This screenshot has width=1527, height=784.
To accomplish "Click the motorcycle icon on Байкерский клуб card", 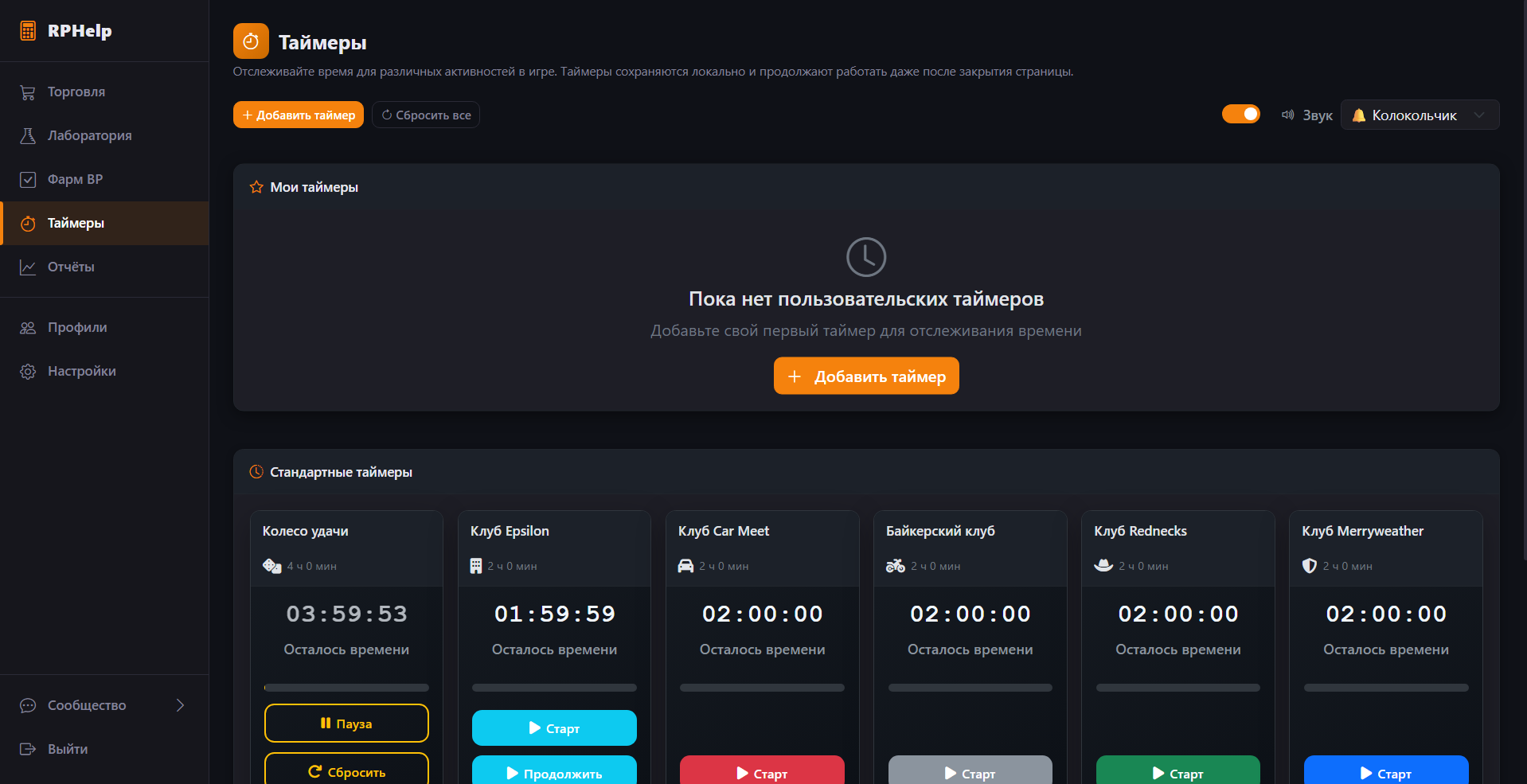I will coord(896,566).
